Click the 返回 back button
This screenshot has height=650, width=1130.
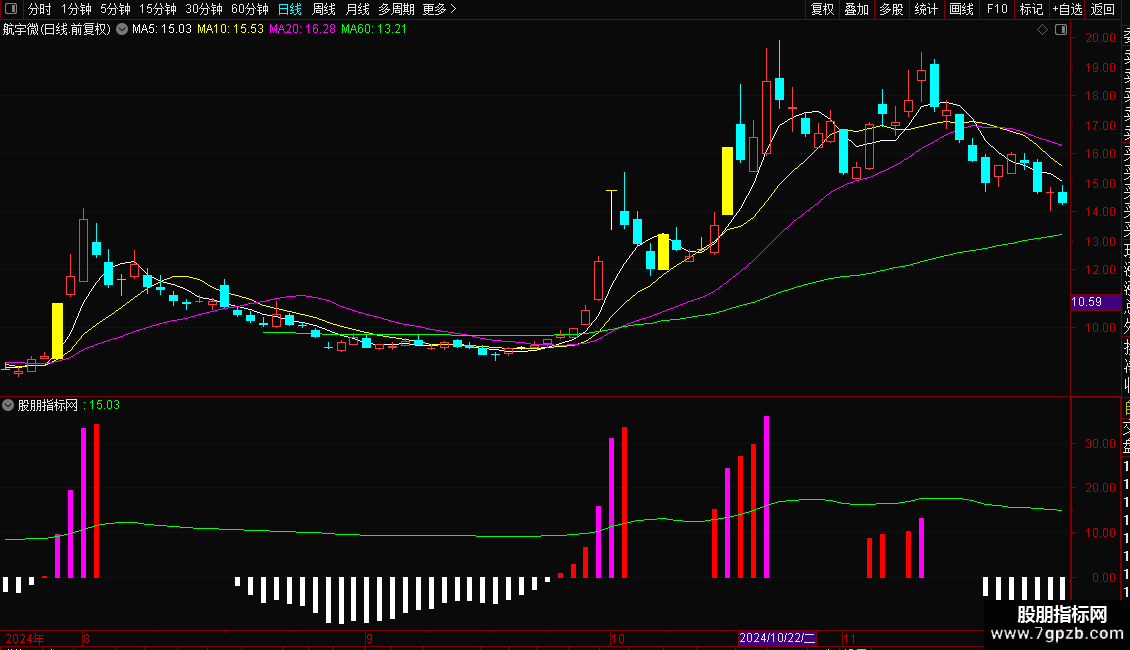pos(1103,9)
